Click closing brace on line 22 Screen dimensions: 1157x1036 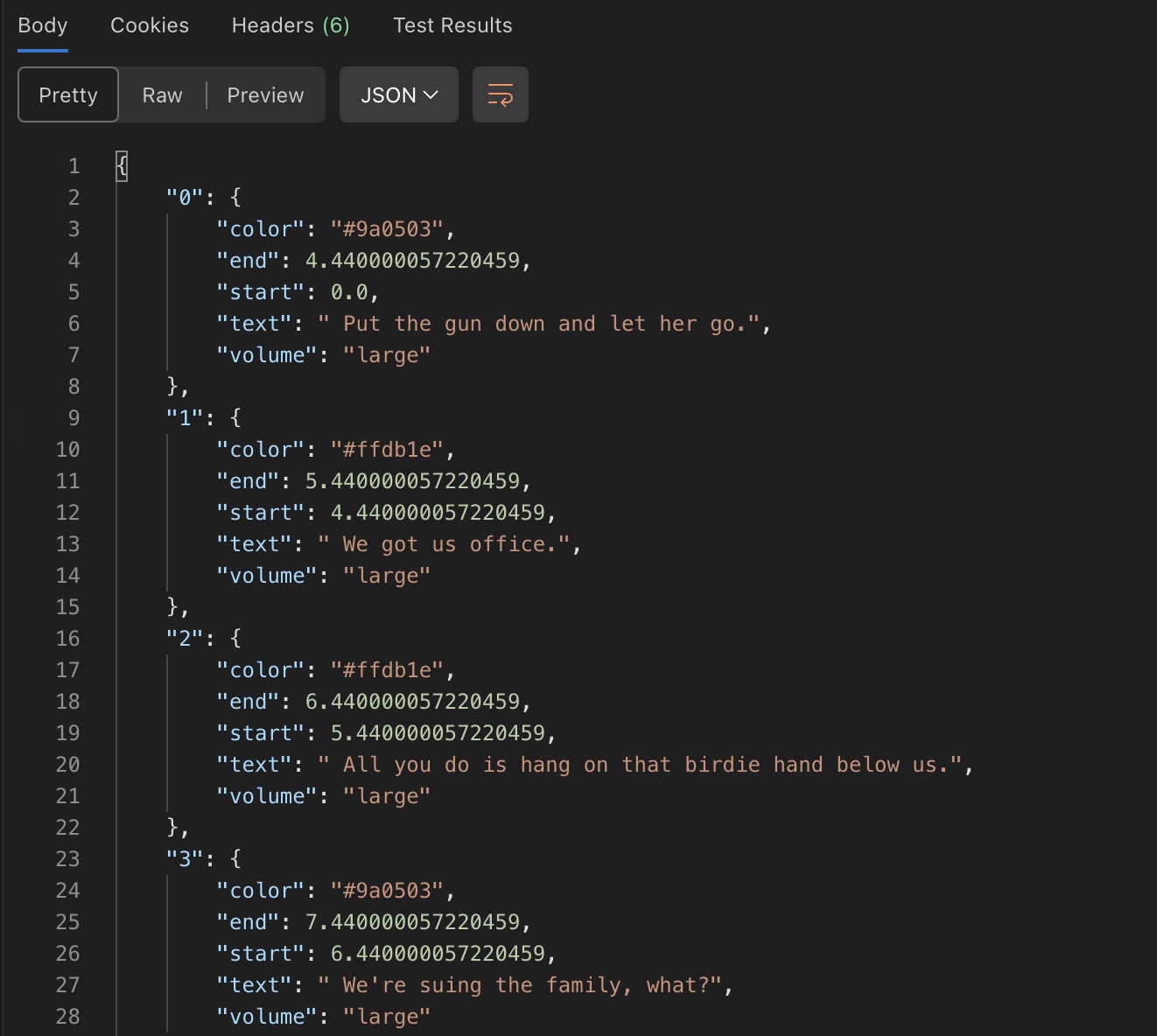(172, 828)
